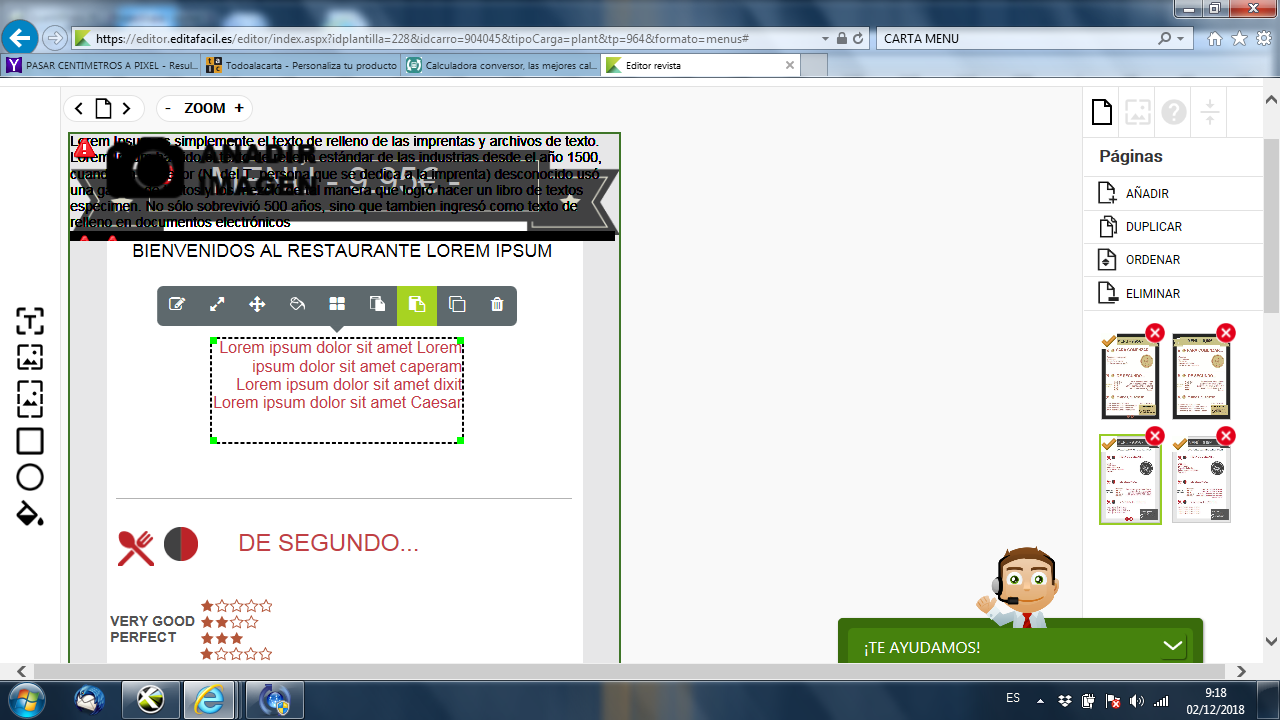Viewport: 1280px width, 720px height.
Task: Click the move arrows icon
Action: 257,305
